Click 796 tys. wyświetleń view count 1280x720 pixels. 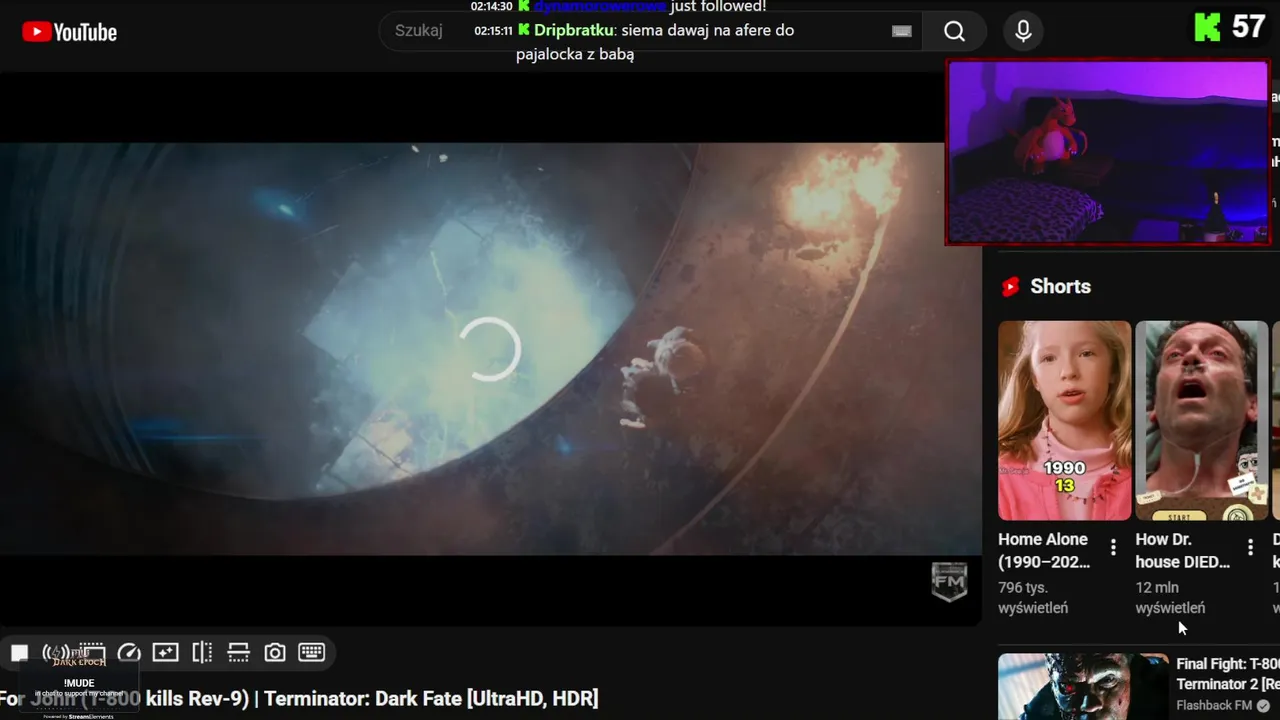point(1033,598)
